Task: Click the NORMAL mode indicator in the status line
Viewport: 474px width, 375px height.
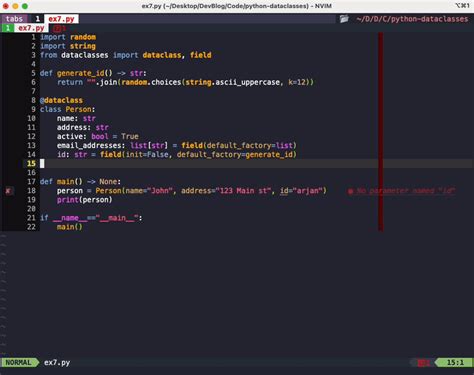Action: (x=18, y=363)
